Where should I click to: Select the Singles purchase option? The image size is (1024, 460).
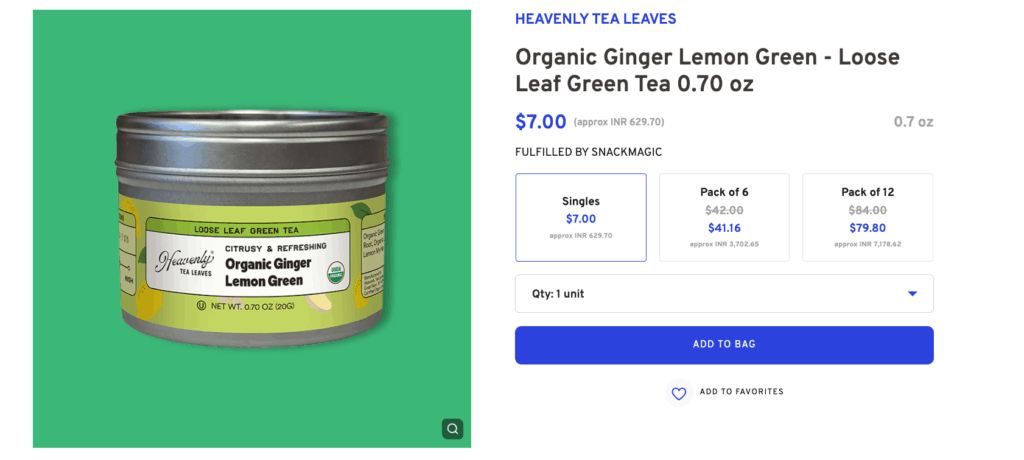(x=580, y=217)
